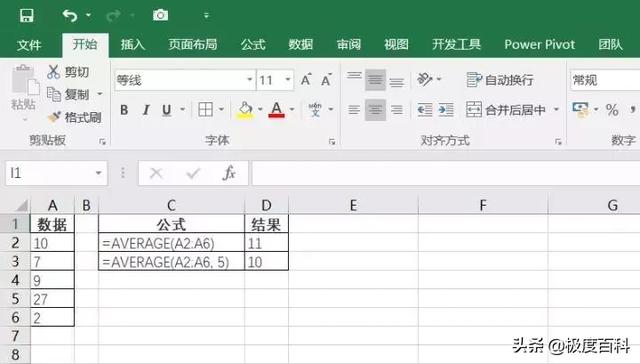
Task: Expand the borders dropdown arrow
Action: point(221,109)
